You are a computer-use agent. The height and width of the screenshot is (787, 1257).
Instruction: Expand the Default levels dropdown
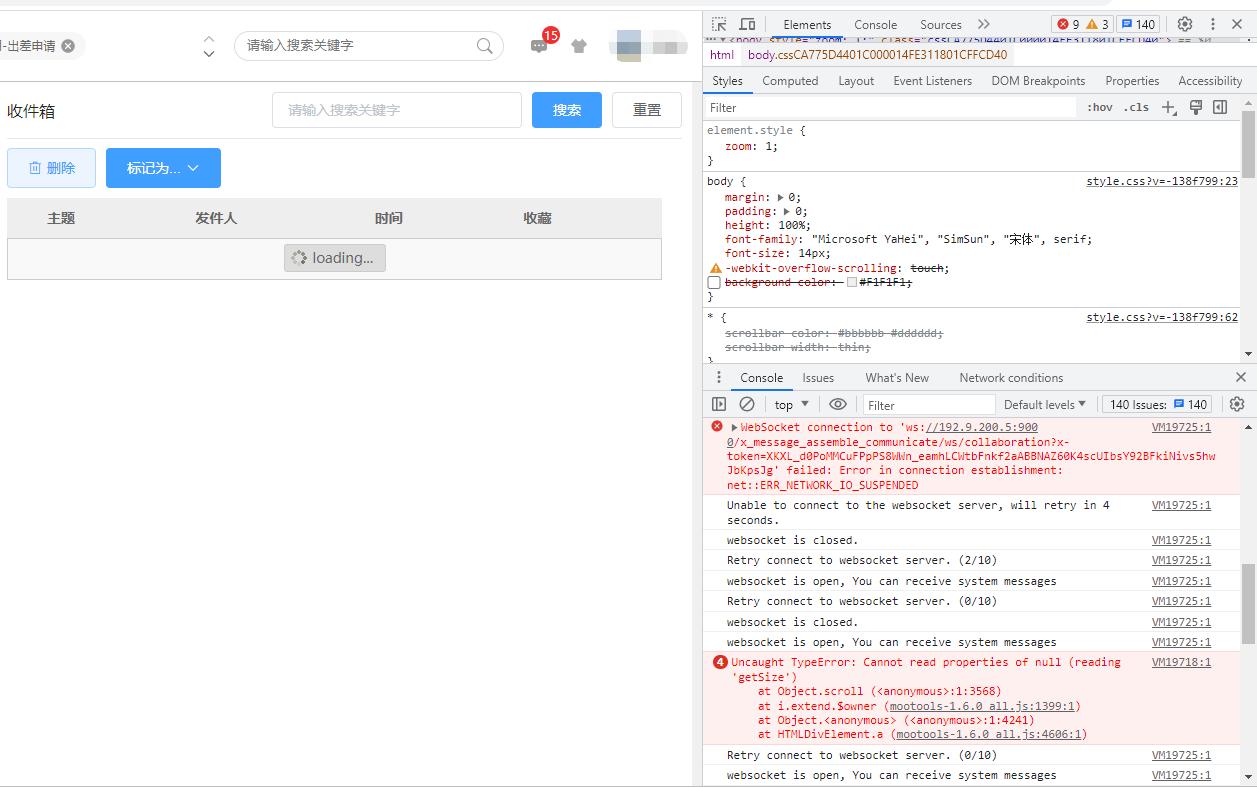click(x=1045, y=404)
